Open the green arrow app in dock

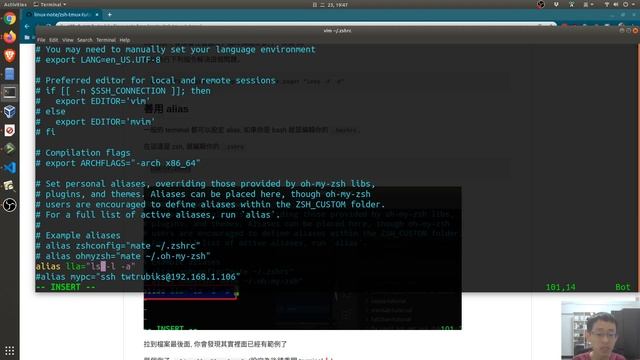coord(10,149)
